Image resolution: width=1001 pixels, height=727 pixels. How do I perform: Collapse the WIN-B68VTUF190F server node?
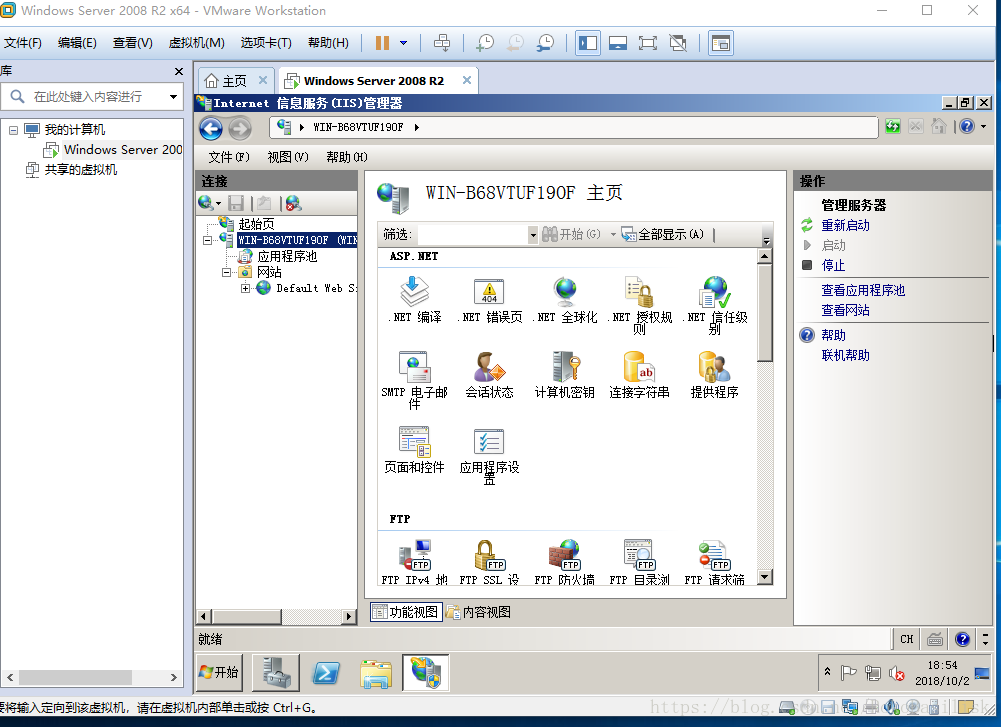tap(207, 241)
